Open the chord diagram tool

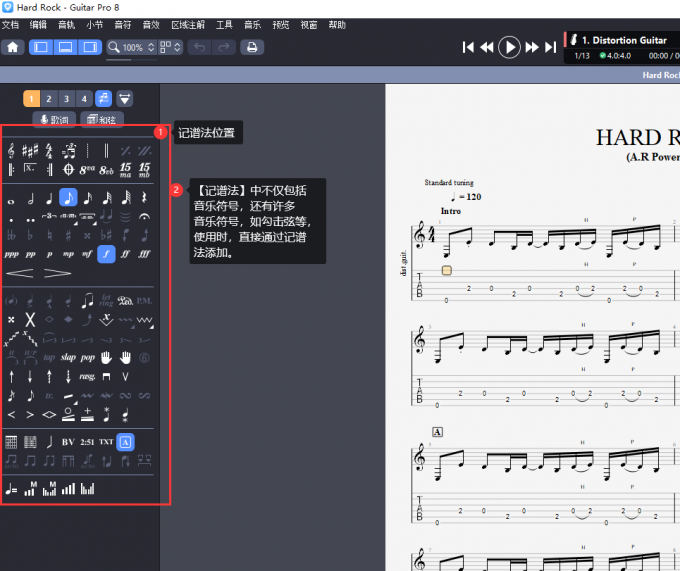[12, 441]
